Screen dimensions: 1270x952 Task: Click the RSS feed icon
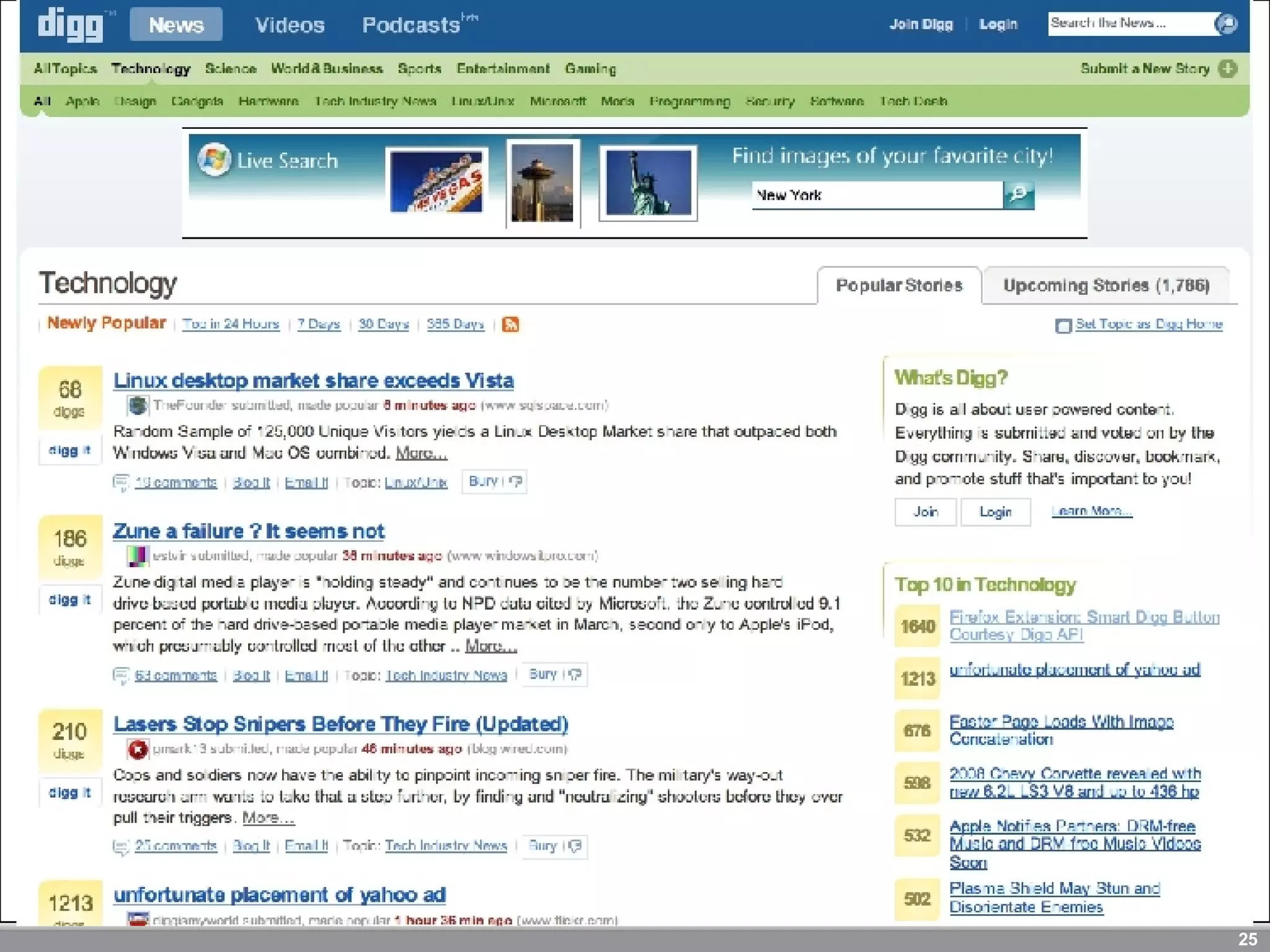[x=510, y=324]
